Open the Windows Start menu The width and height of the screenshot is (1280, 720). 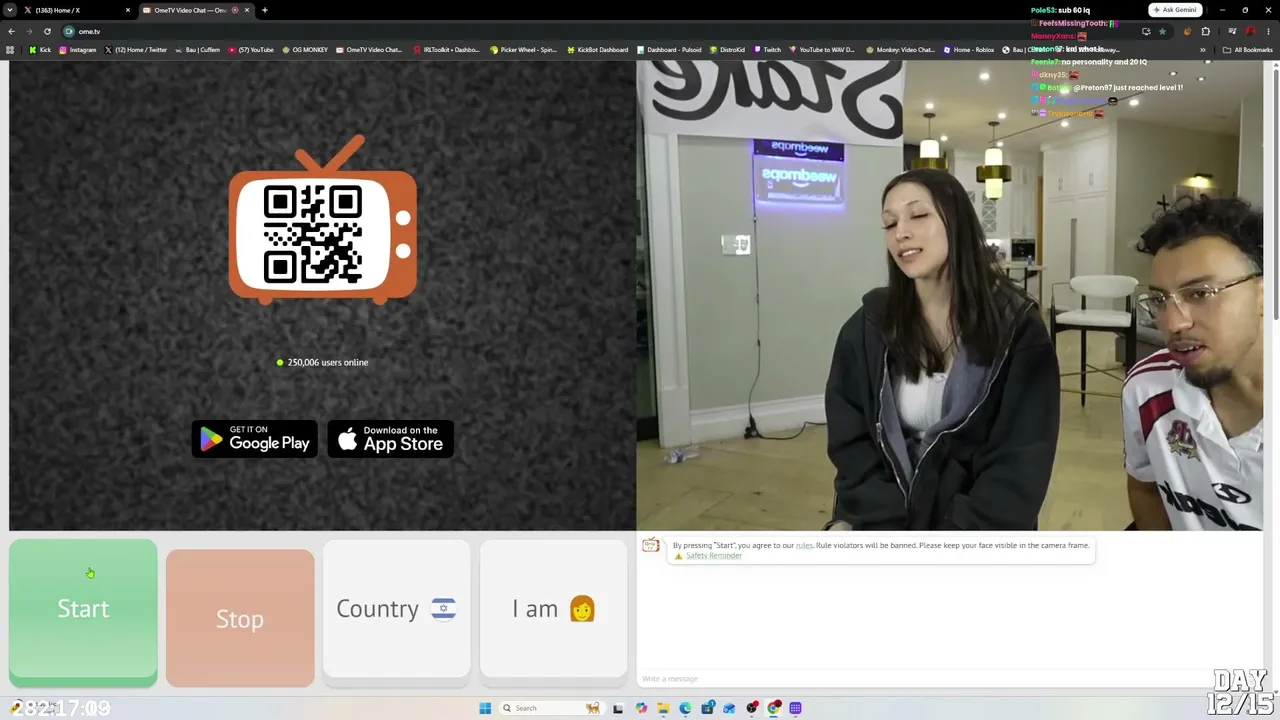click(x=485, y=708)
